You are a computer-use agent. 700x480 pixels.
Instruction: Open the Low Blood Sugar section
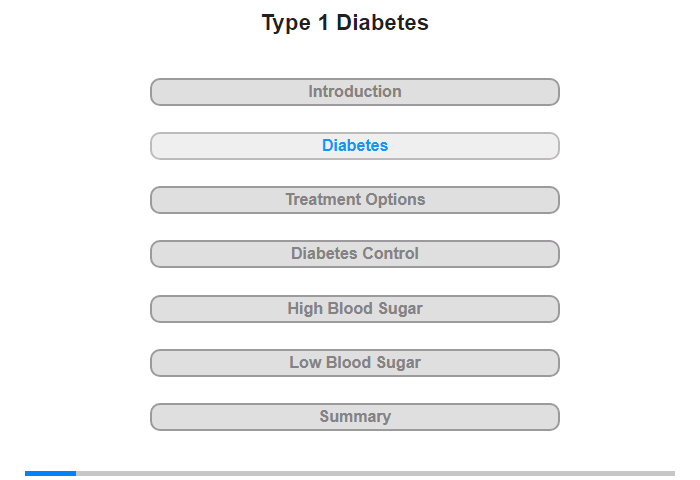(x=354, y=363)
